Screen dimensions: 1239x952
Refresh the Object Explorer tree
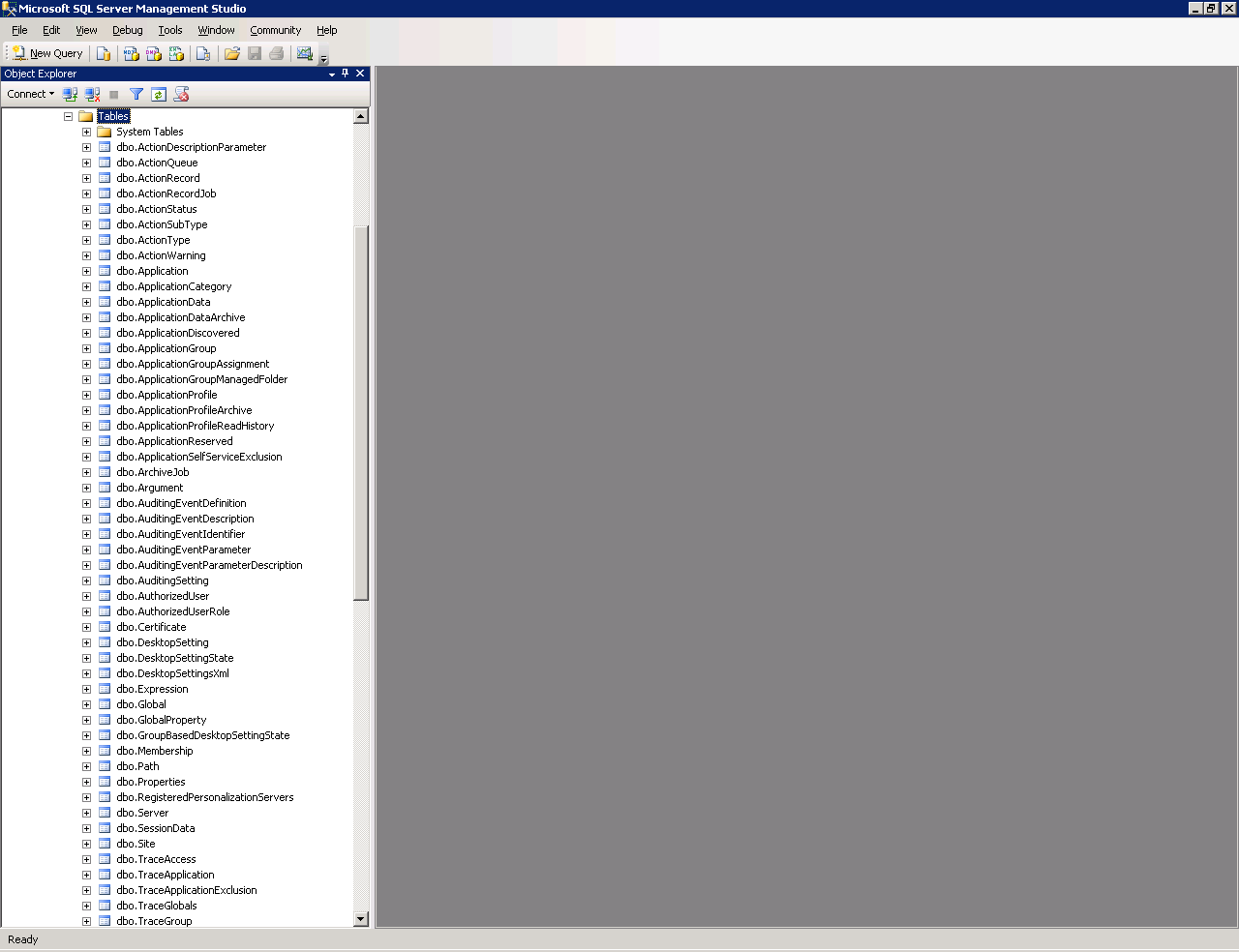click(159, 95)
